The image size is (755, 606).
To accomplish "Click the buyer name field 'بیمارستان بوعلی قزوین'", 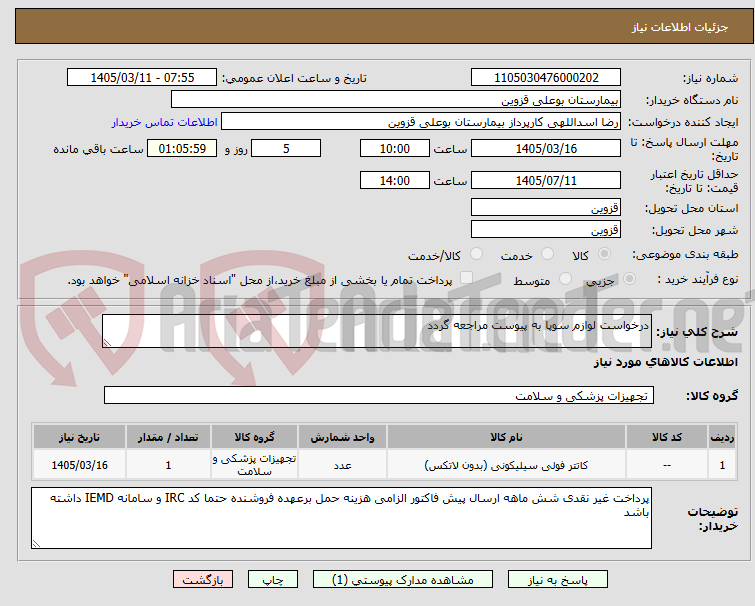I will pyautogui.click(x=396, y=100).
